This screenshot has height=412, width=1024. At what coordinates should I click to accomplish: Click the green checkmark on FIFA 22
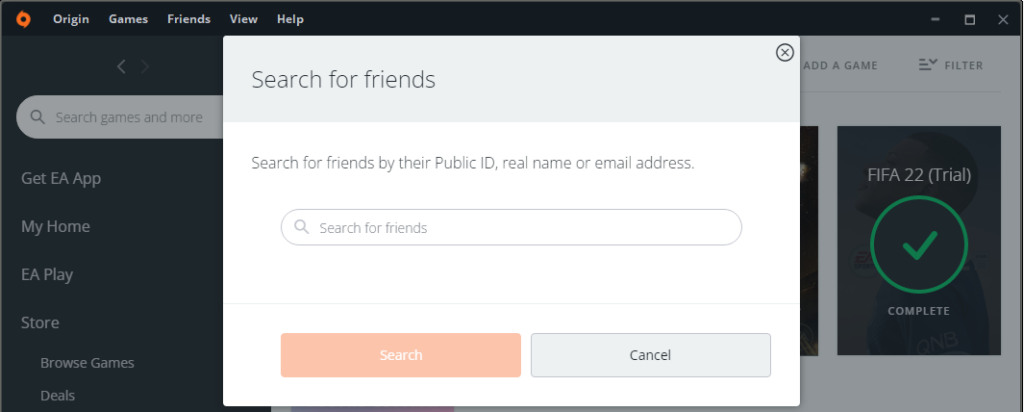coord(919,245)
